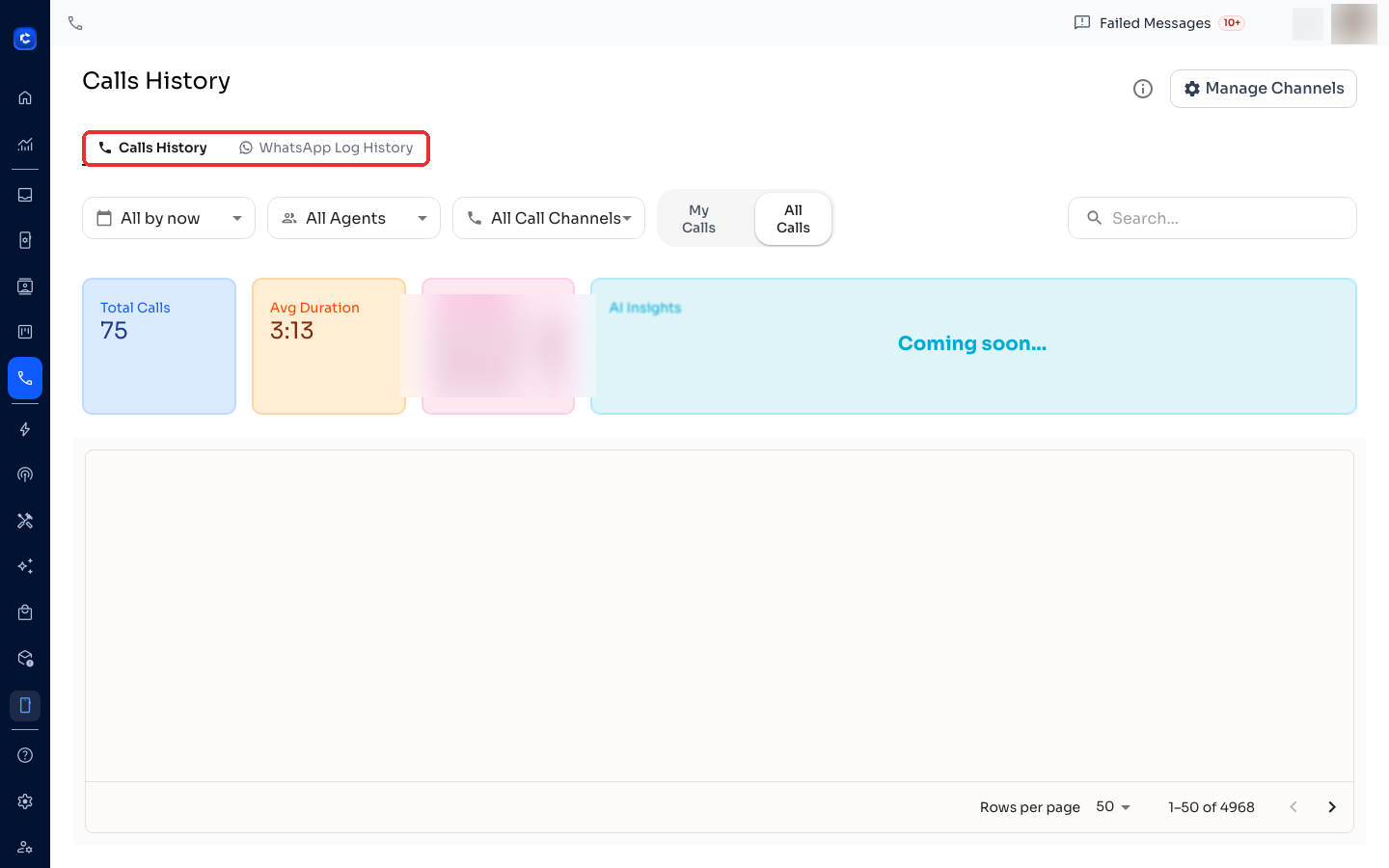Open the inbox tray icon in sidebar
Image resolution: width=1389 pixels, height=868 pixels.
pyautogui.click(x=25, y=195)
